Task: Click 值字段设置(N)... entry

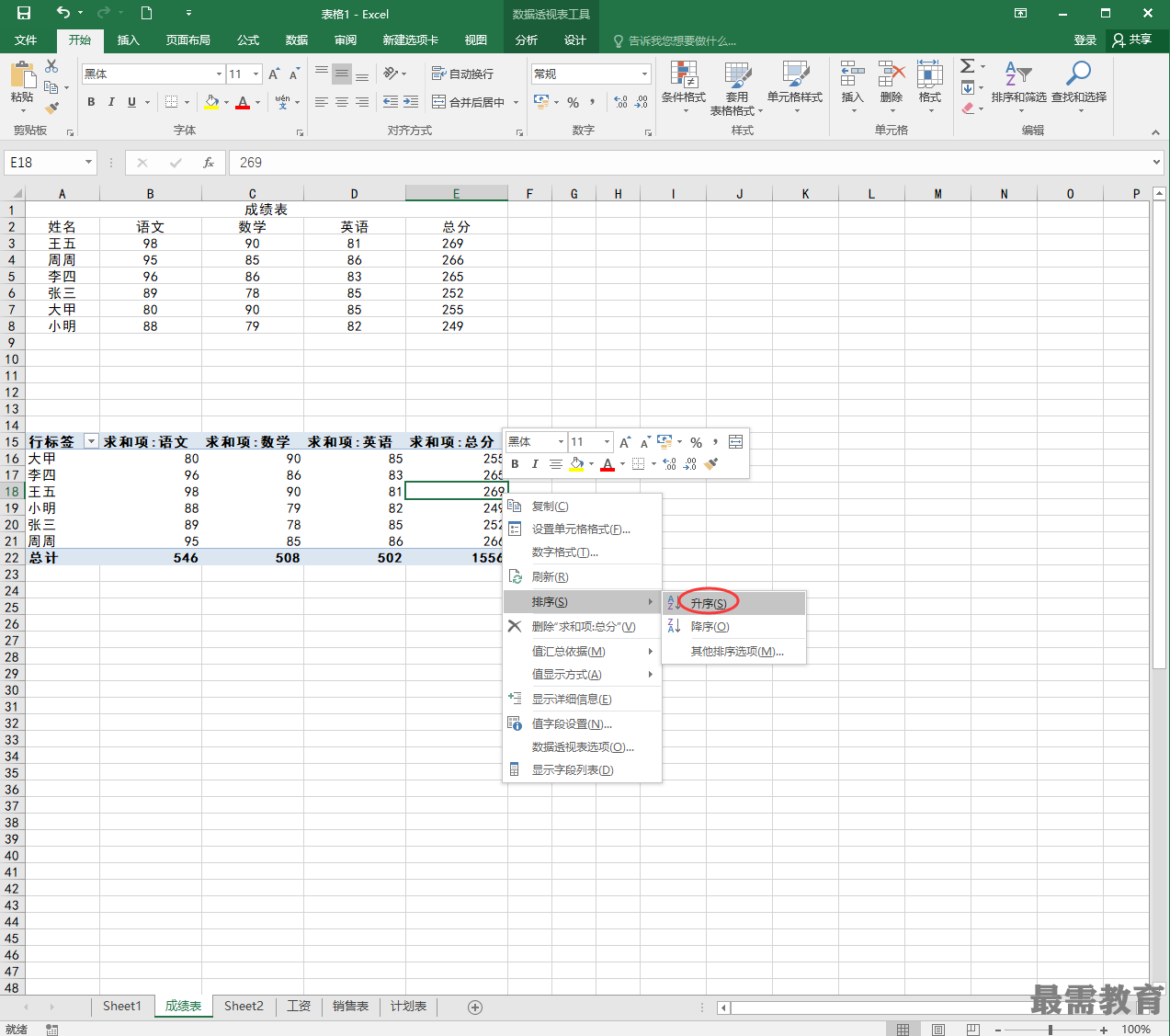Action: (x=582, y=724)
